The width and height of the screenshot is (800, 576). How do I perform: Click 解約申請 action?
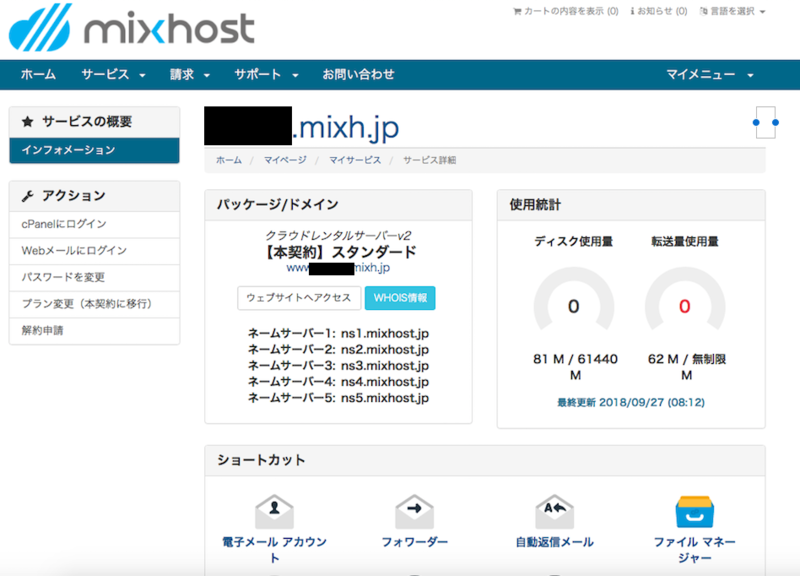click(94, 330)
